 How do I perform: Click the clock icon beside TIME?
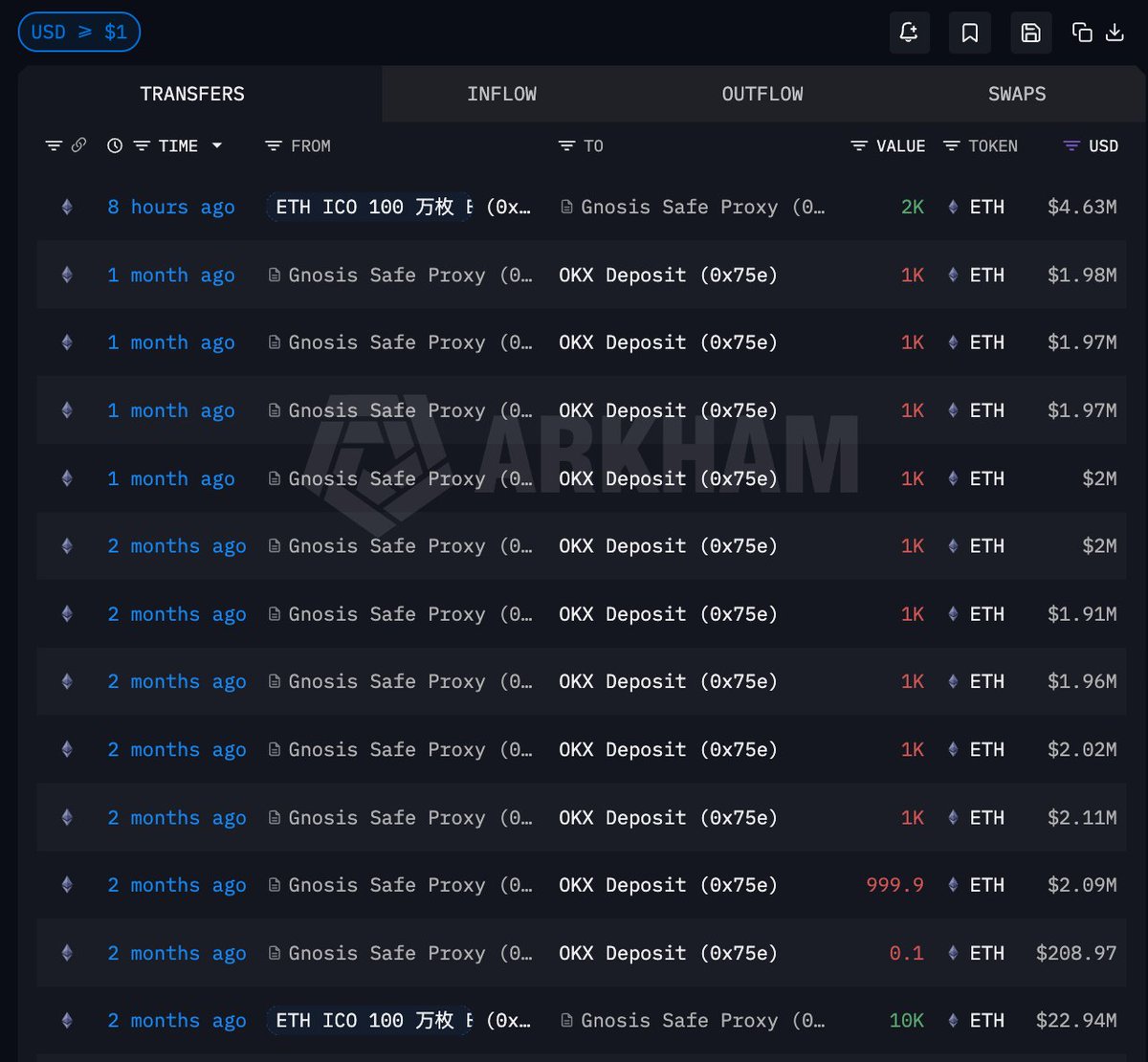click(115, 146)
